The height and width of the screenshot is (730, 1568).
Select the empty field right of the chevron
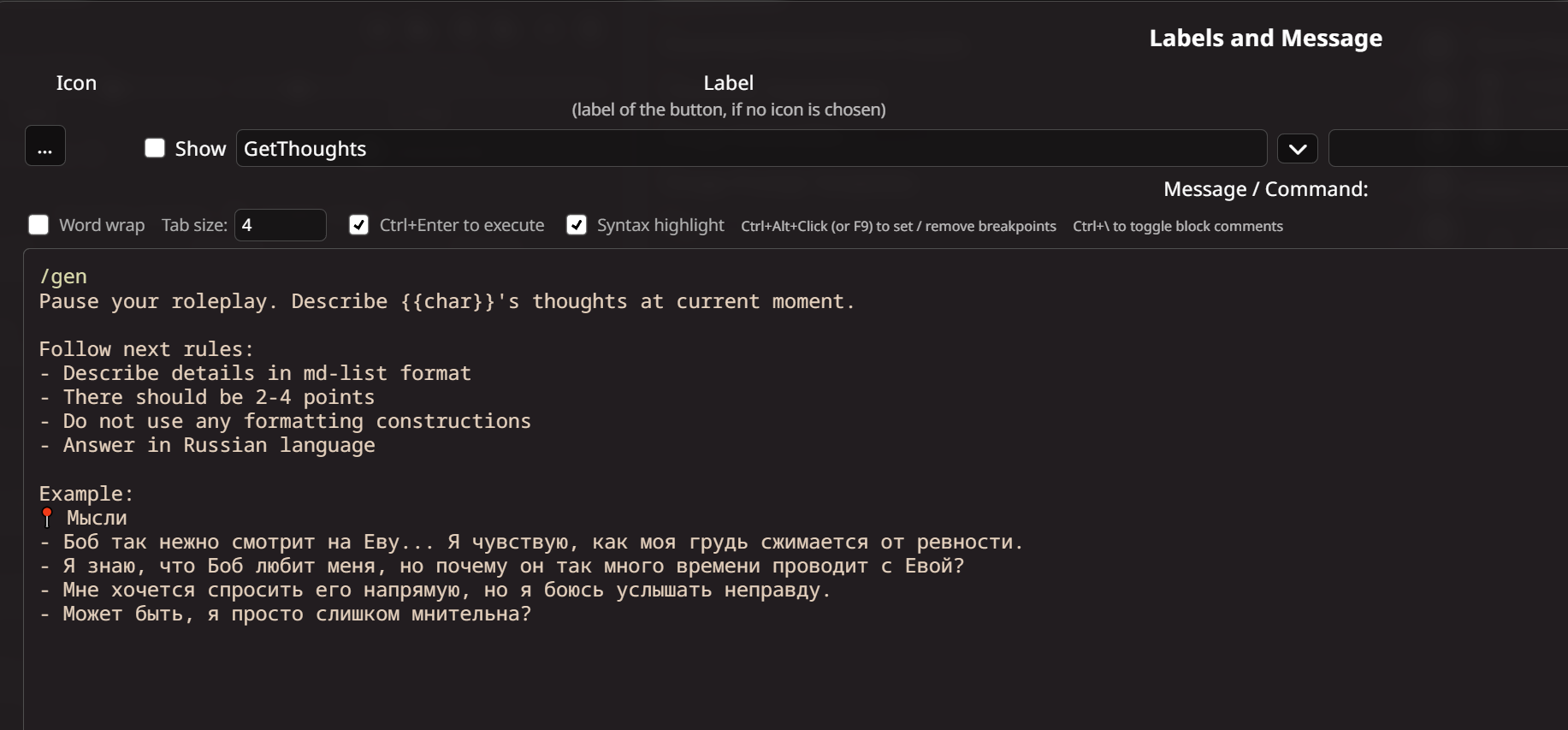(1448, 149)
